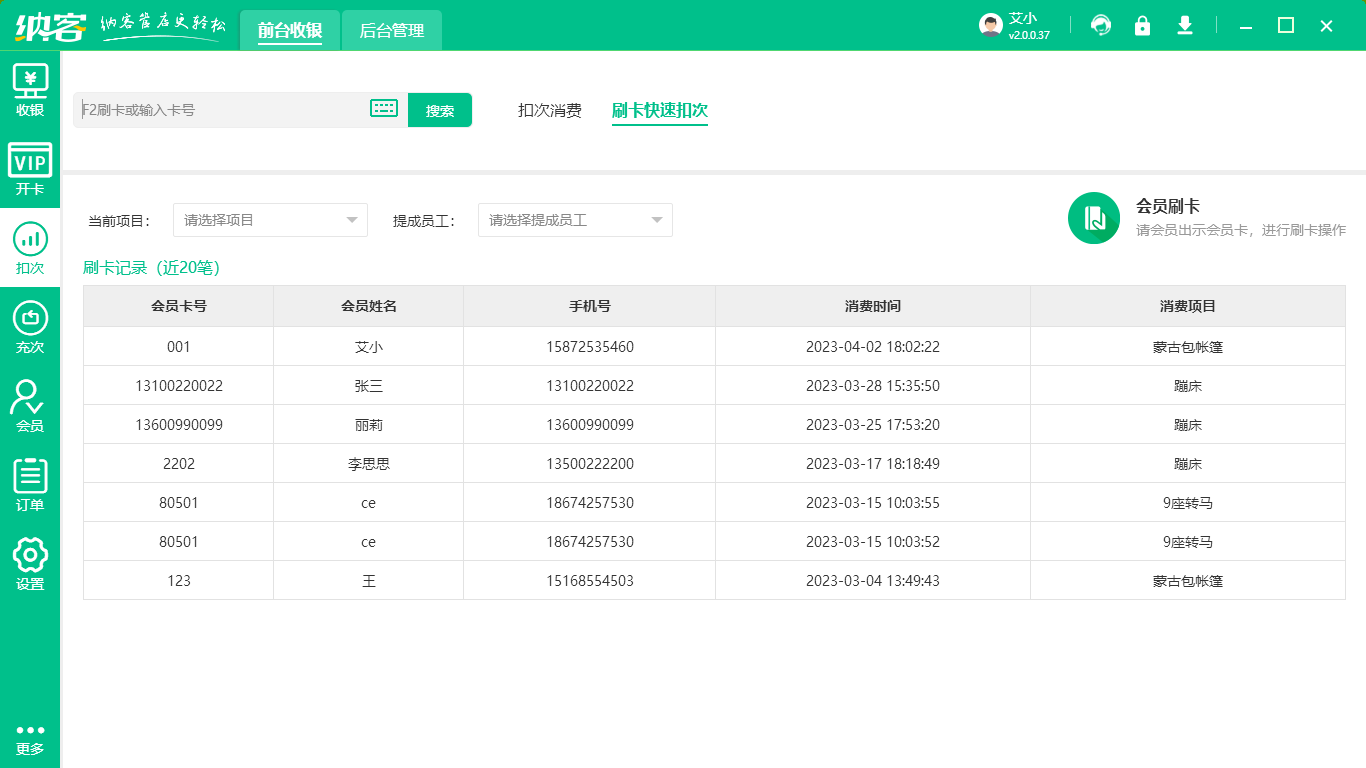This screenshot has width=1366, height=768.
Task: Click the on-screen keyboard icon in search box
Action: click(384, 109)
